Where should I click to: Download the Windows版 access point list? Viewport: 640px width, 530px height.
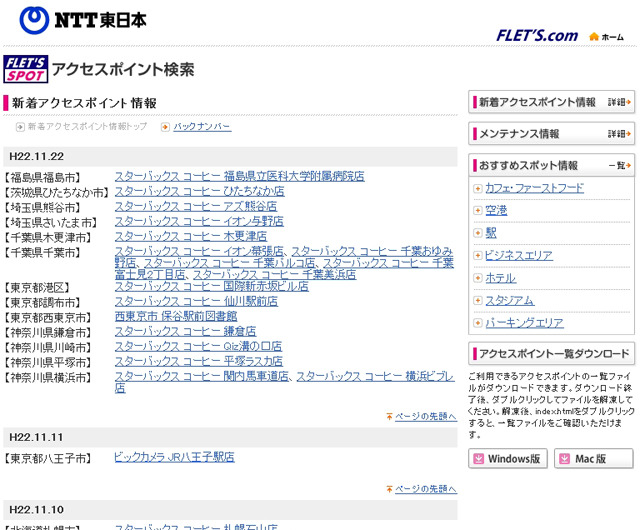508,459
